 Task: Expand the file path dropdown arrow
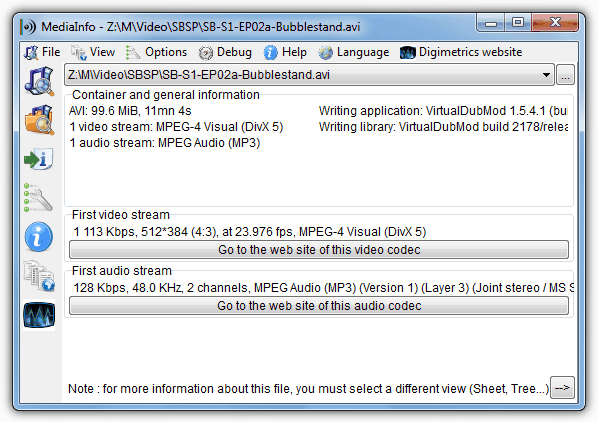(546, 75)
